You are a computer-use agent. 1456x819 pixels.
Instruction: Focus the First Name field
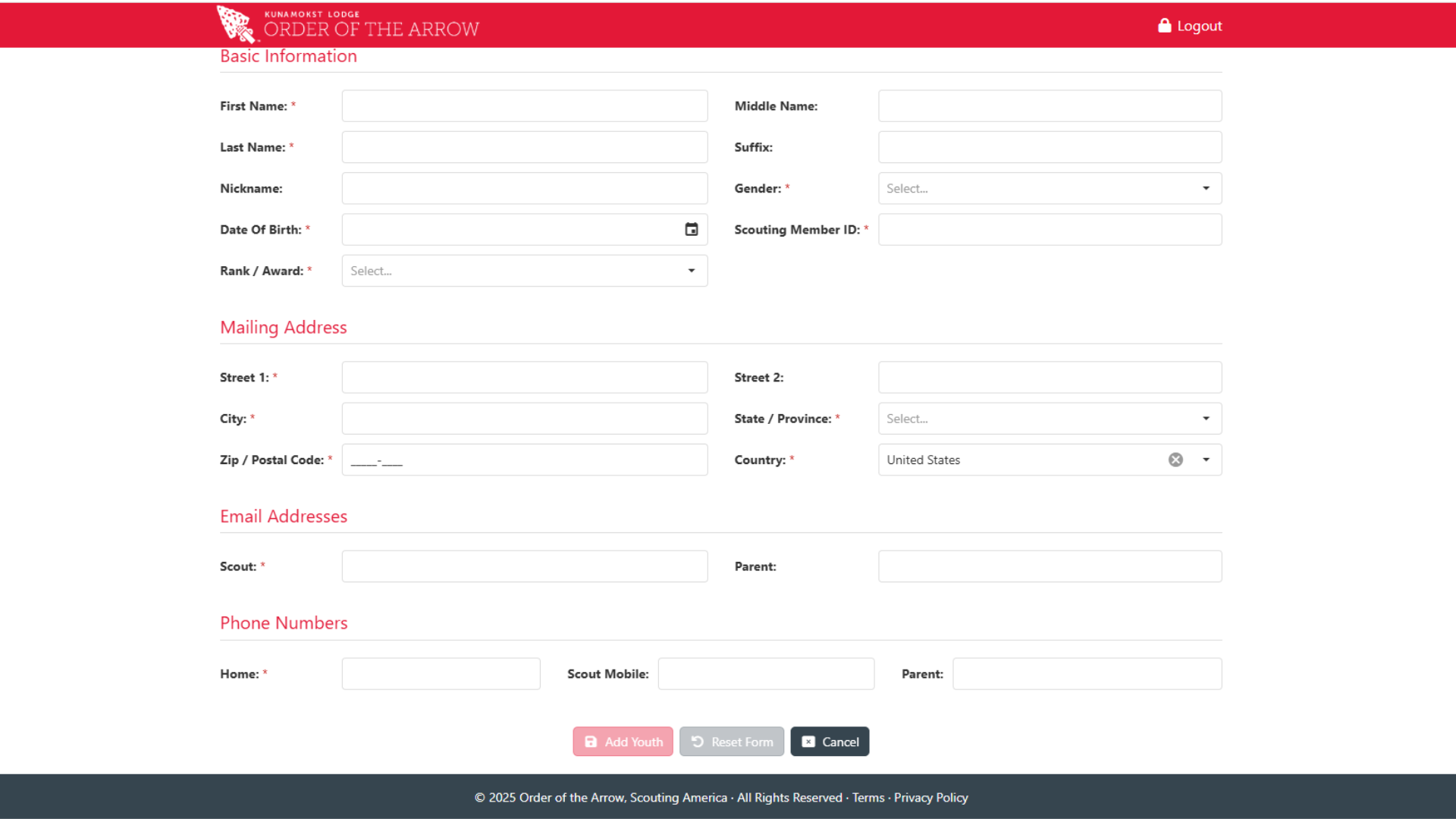click(x=524, y=106)
